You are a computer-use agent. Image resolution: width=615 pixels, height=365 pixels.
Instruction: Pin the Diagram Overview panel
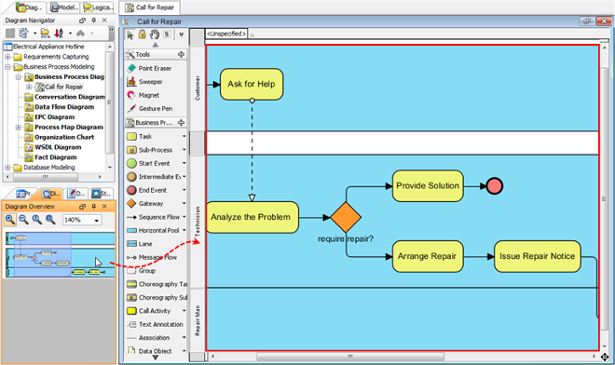(94, 206)
